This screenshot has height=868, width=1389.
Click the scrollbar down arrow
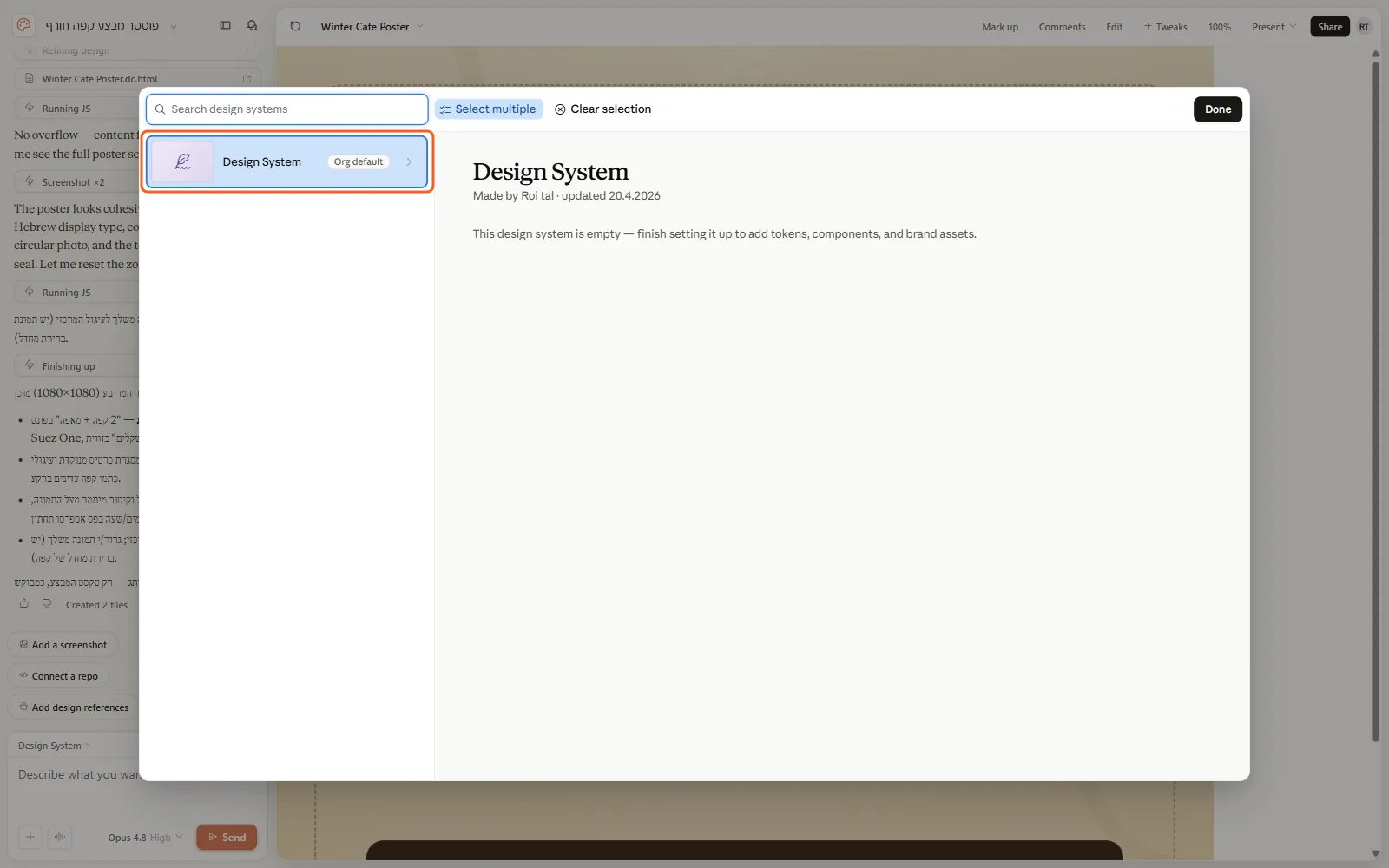coord(1375,853)
